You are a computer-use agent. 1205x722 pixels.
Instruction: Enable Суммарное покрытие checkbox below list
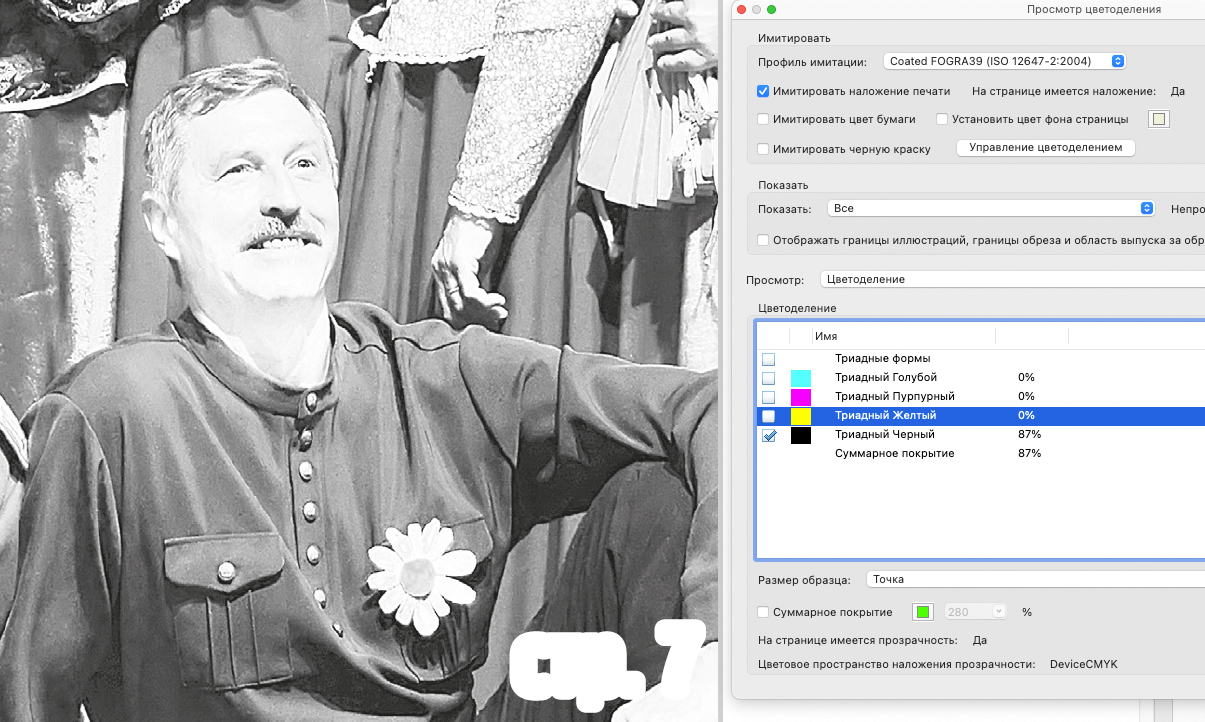coord(763,612)
